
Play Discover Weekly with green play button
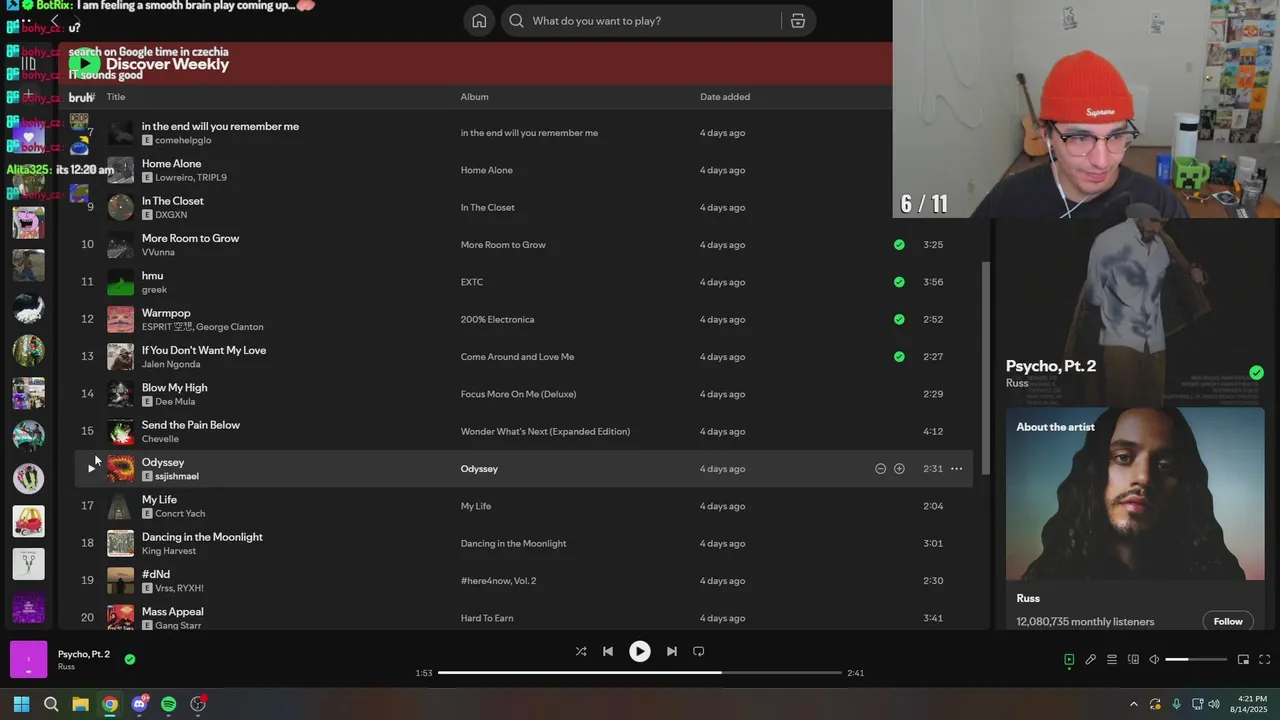click(84, 64)
